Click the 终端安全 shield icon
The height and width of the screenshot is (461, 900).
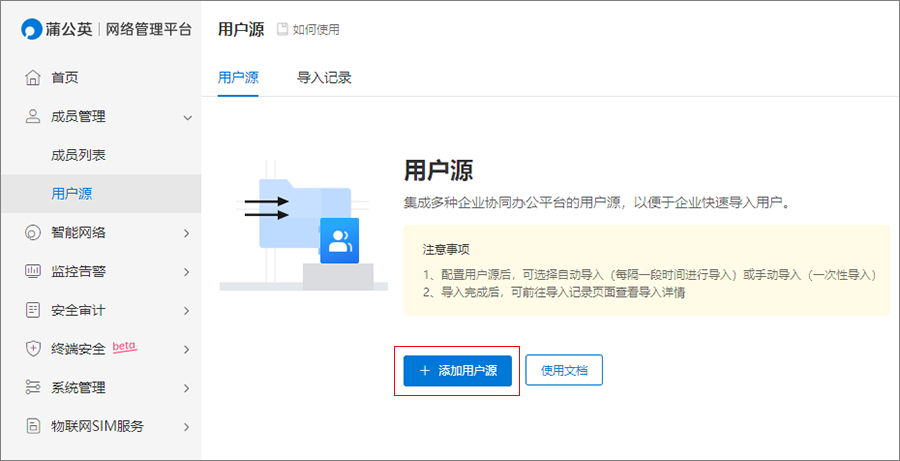click(33, 349)
